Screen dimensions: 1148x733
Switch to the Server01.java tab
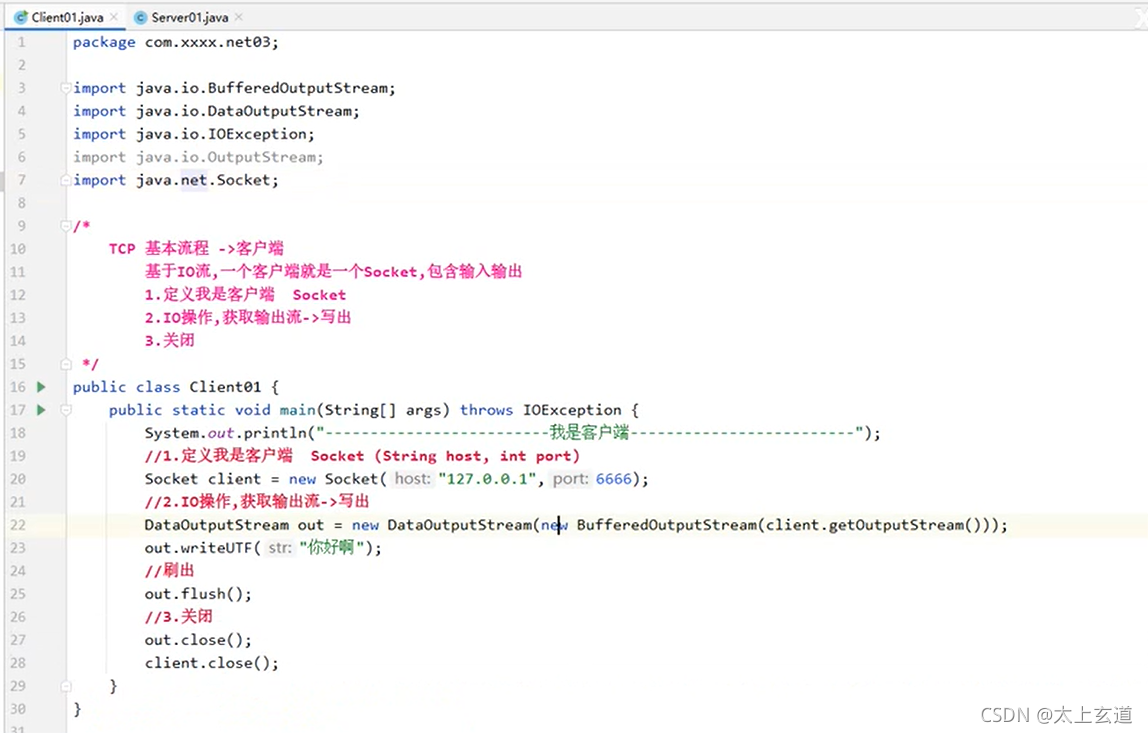[x=188, y=17]
